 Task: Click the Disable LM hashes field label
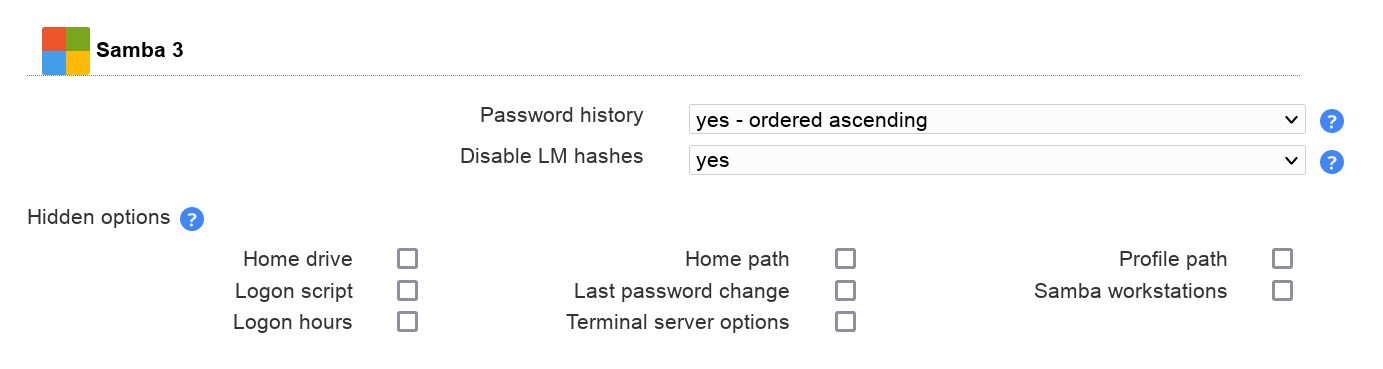[552, 156]
